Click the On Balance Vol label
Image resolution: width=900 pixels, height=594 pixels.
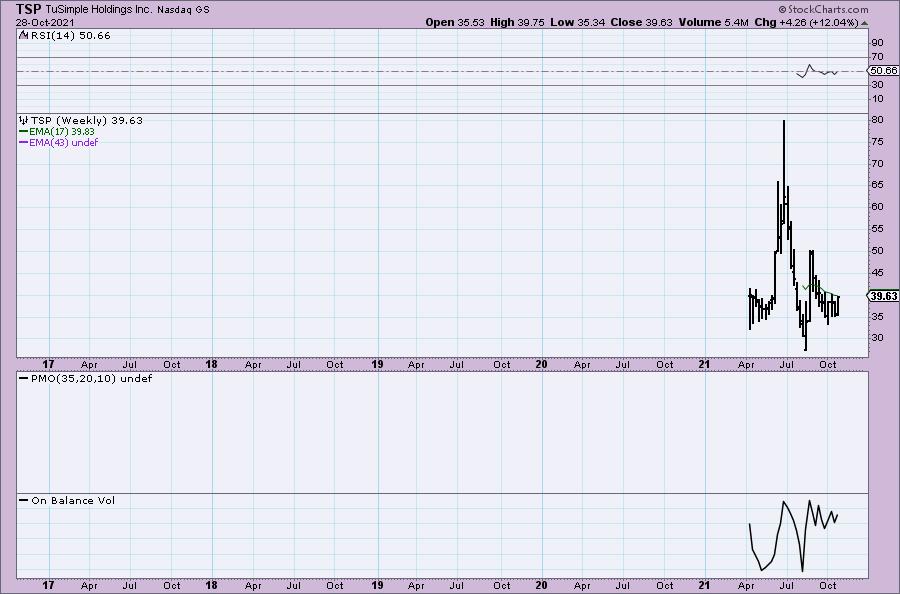coord(73,500)
